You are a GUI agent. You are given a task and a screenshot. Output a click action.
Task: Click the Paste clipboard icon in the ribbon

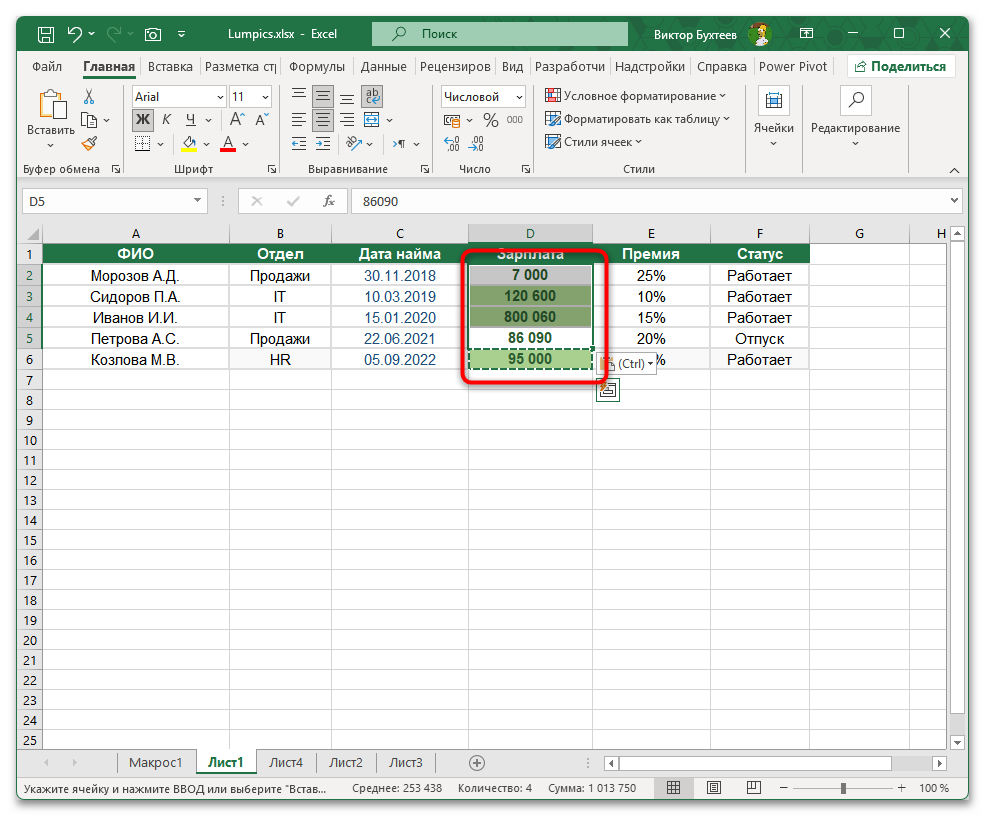[x=52, y=104]
